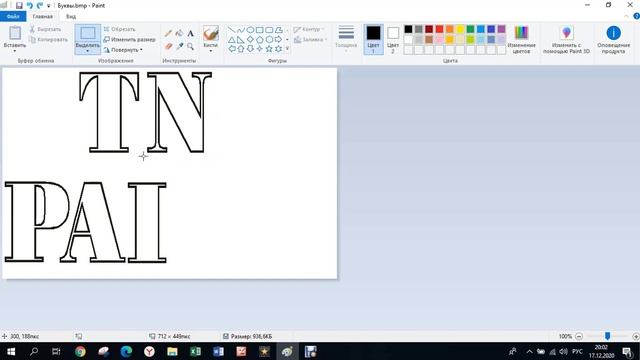Open the File (Файл) menu
The height and width of the screenshot is (360, 640).
[x=13, y=16]
